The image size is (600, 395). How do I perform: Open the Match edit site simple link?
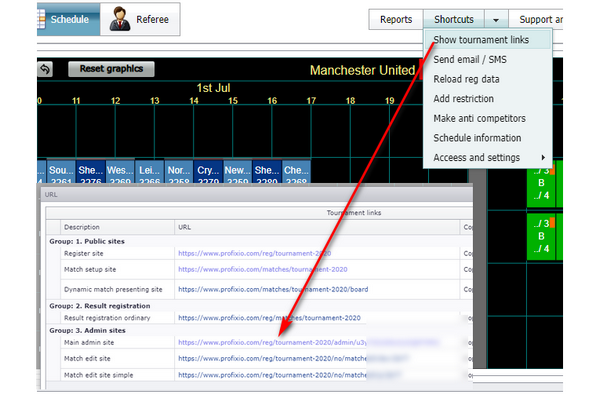pyautogui.click(x=272, y=375)
